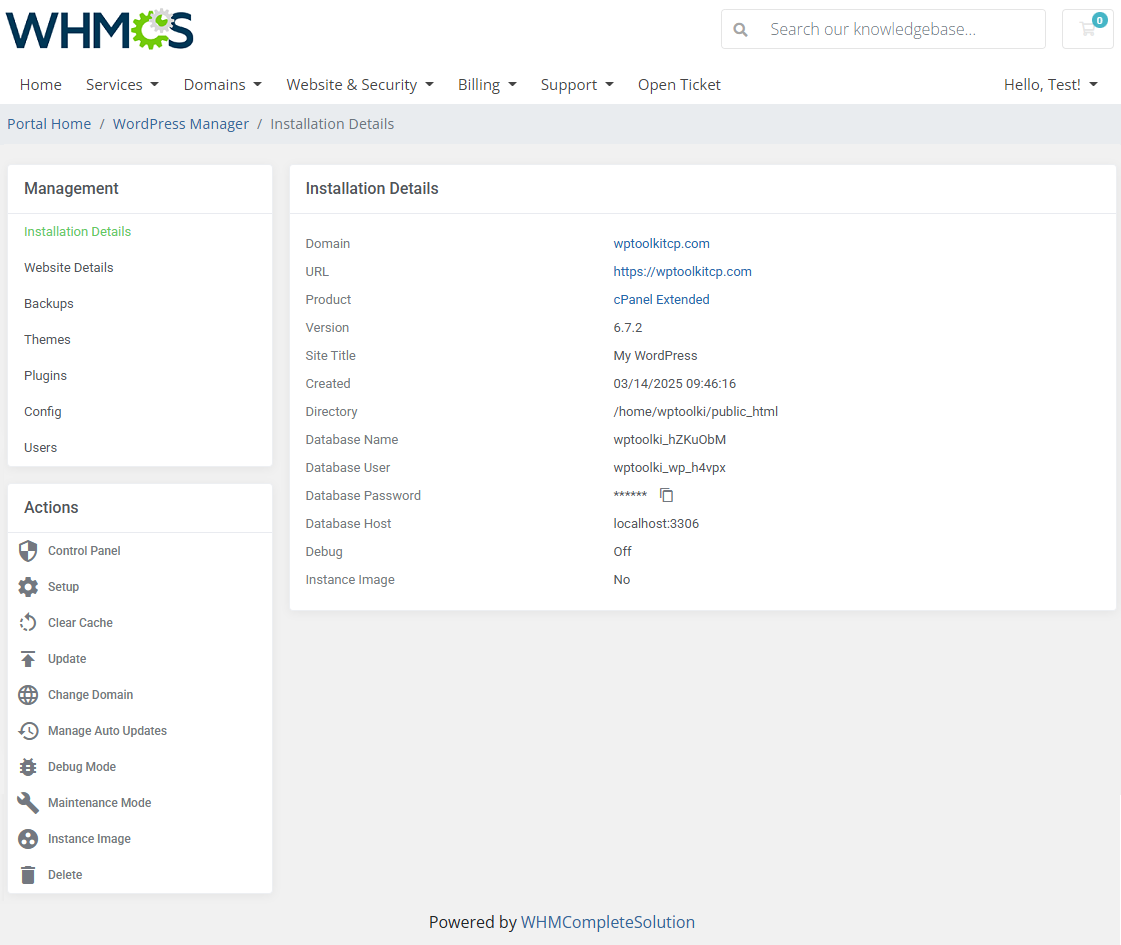Click the database user wptoolki_wp_h4vpx
This screenshot has height=945, width=1121.
(670, 467)
